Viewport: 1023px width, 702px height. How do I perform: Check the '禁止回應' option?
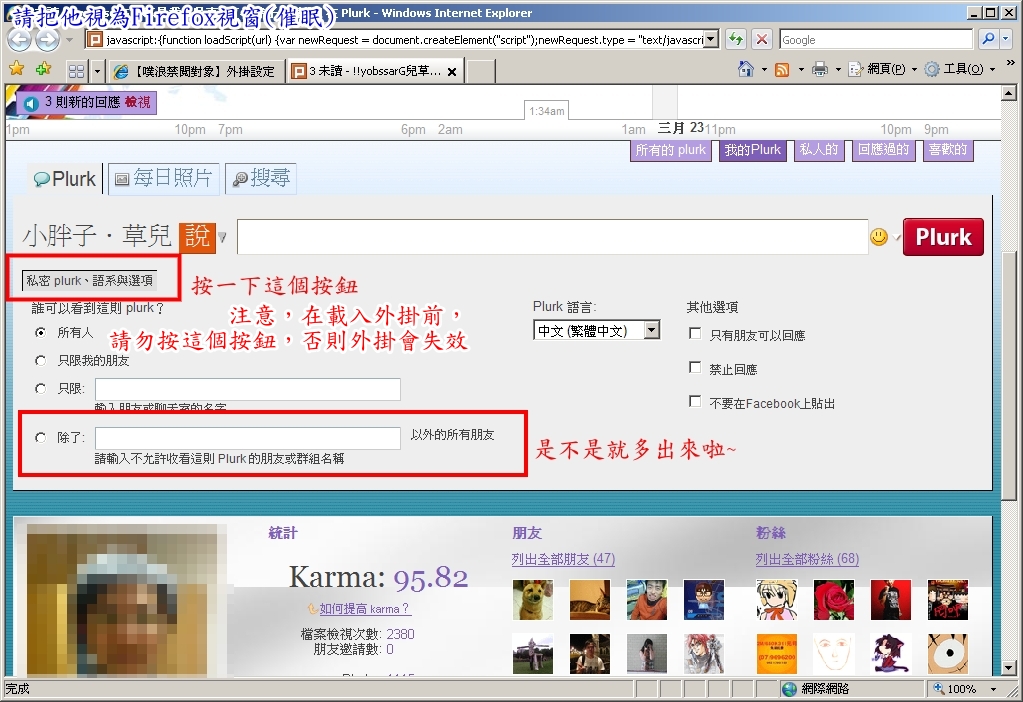[x=695, y=368]
